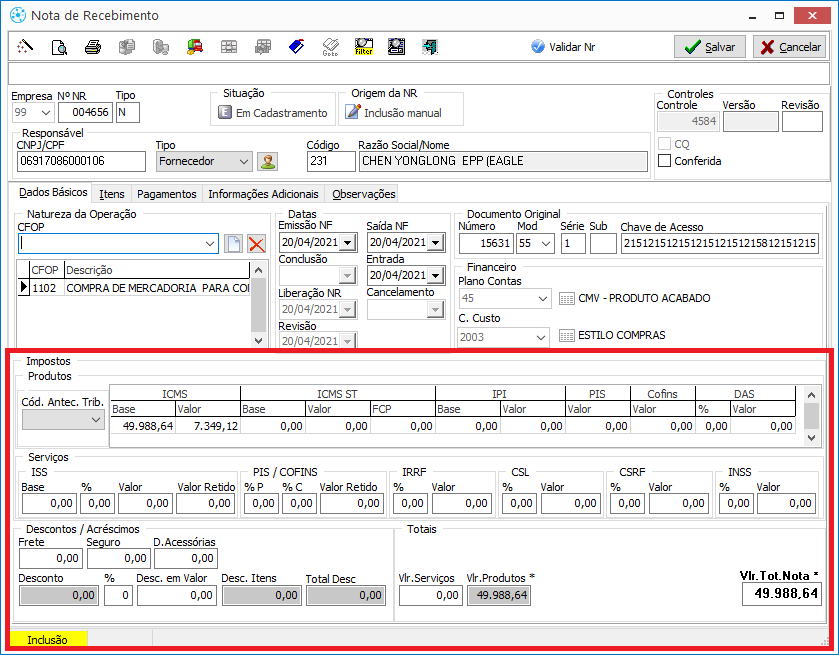Screen dimensions: 839x655
Task: Click the greyed grid table toolbar icon
Action: (x=228, y=47)
